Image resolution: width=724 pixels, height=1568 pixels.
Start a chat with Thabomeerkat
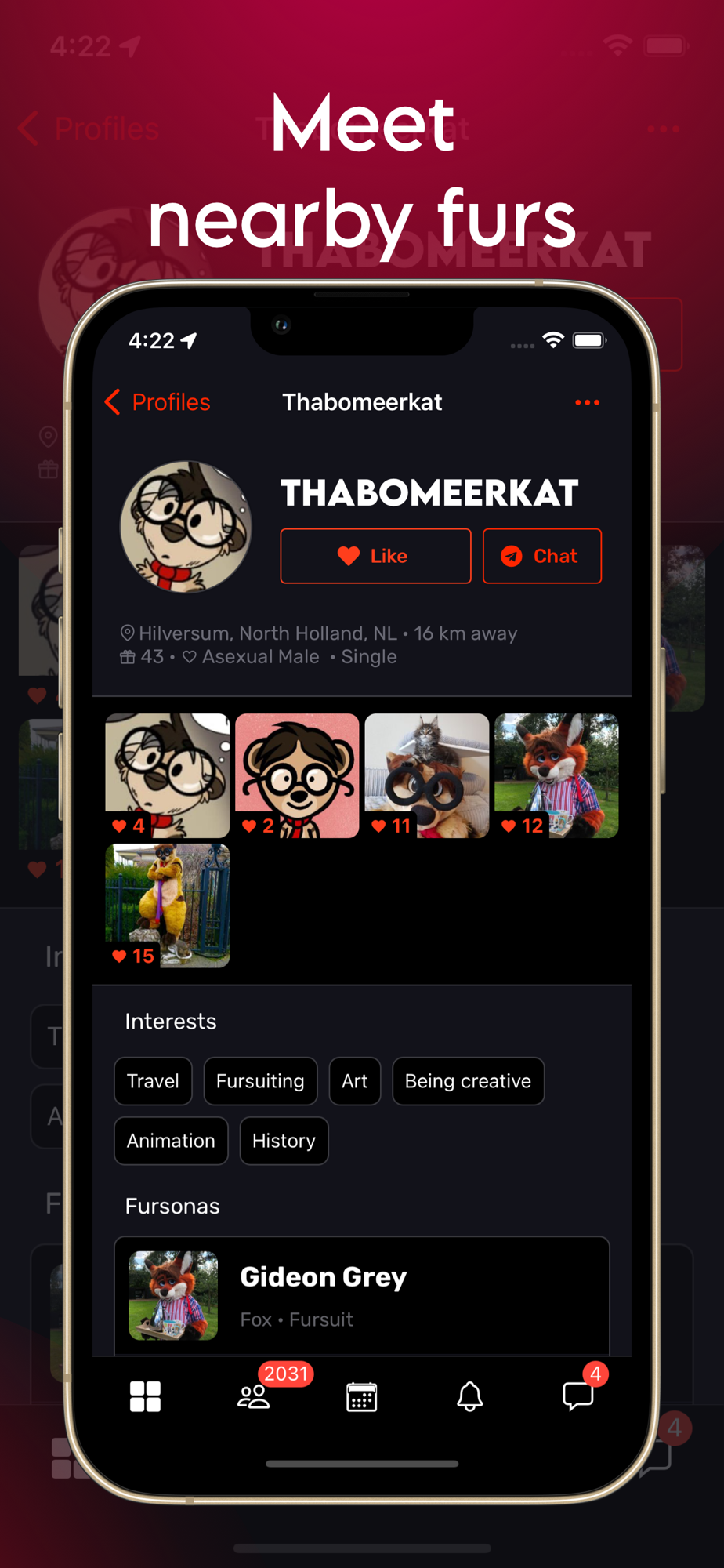[x=542, y=556]
